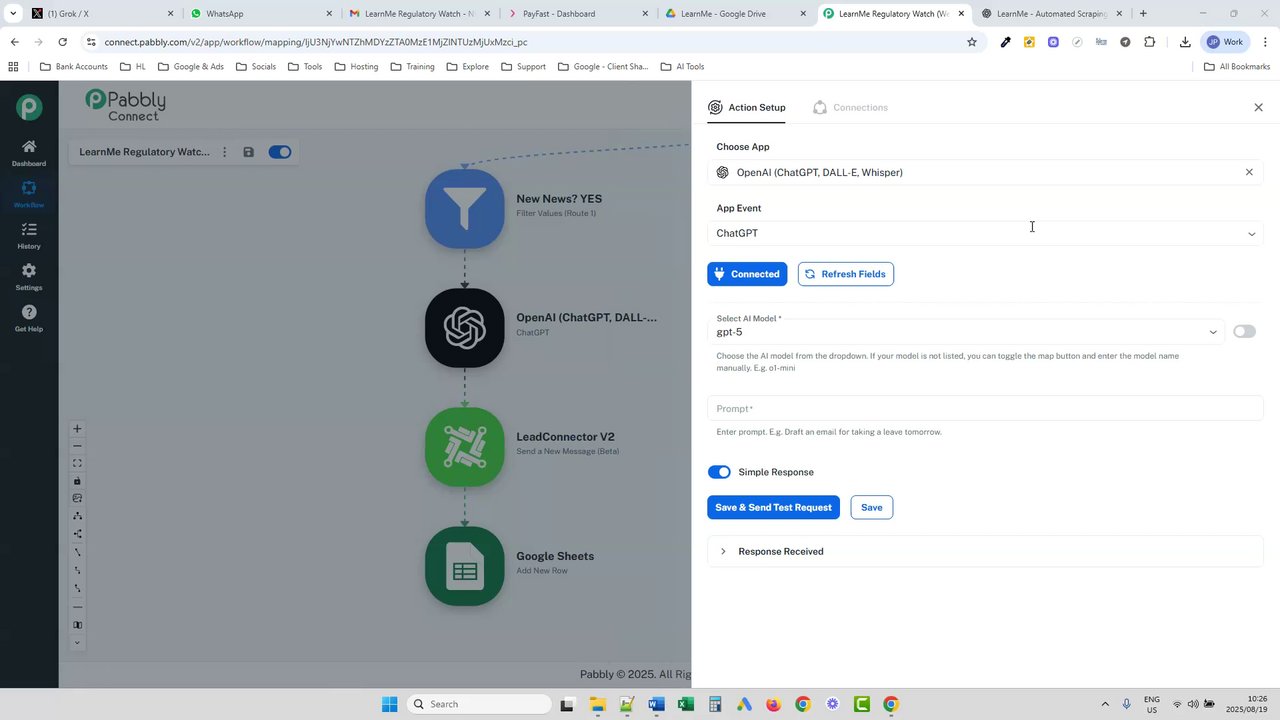Click into the Prompt input field
The width and height of the screenshot is (1280, 720).
(x=986, y=408)
